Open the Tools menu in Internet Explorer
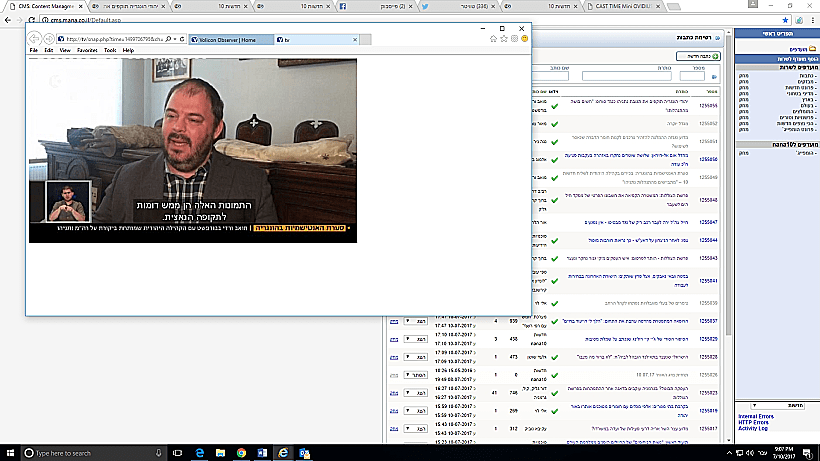 click(x=110, y=49)
